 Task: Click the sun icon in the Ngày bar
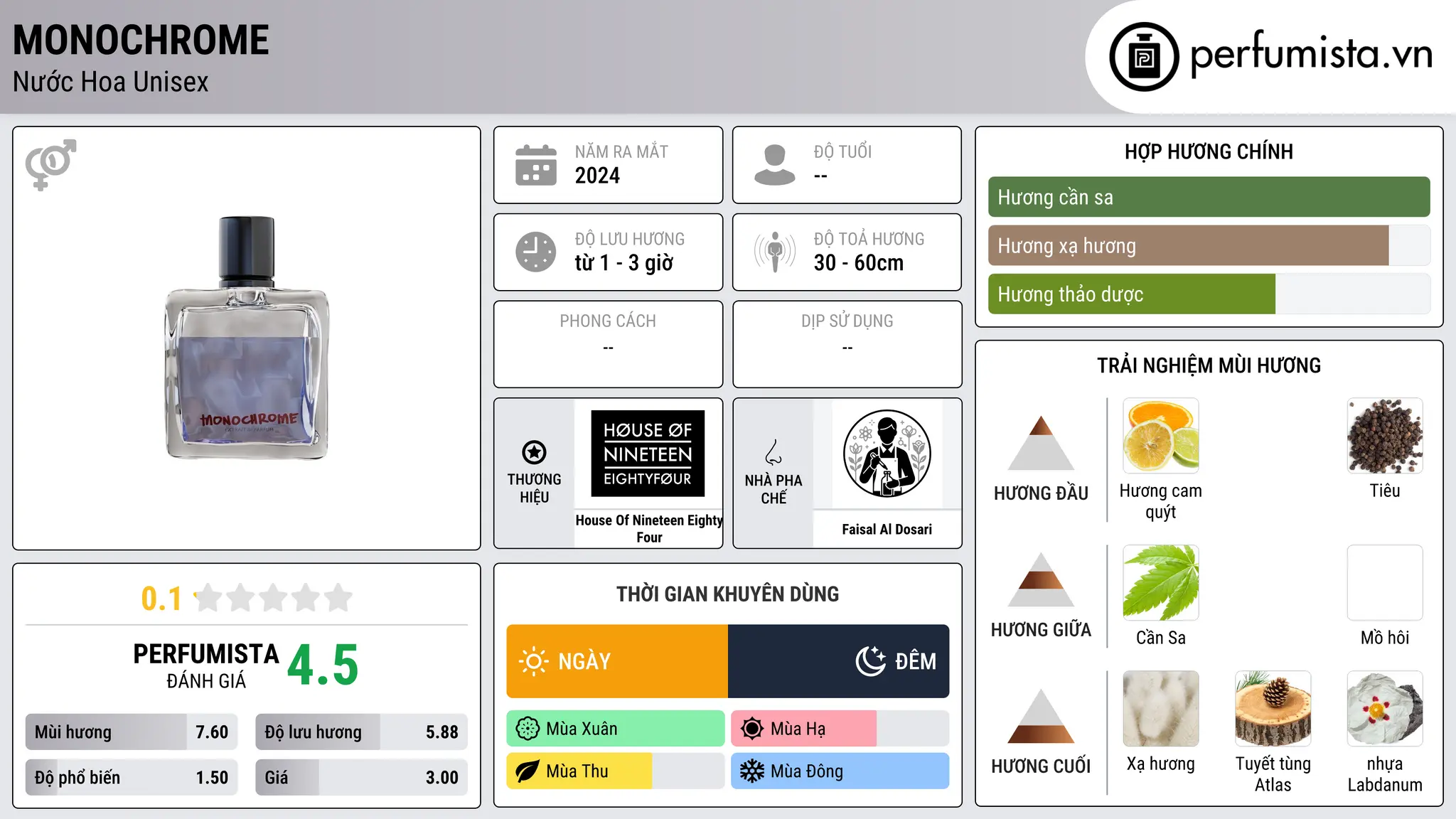tap(534, 661)
